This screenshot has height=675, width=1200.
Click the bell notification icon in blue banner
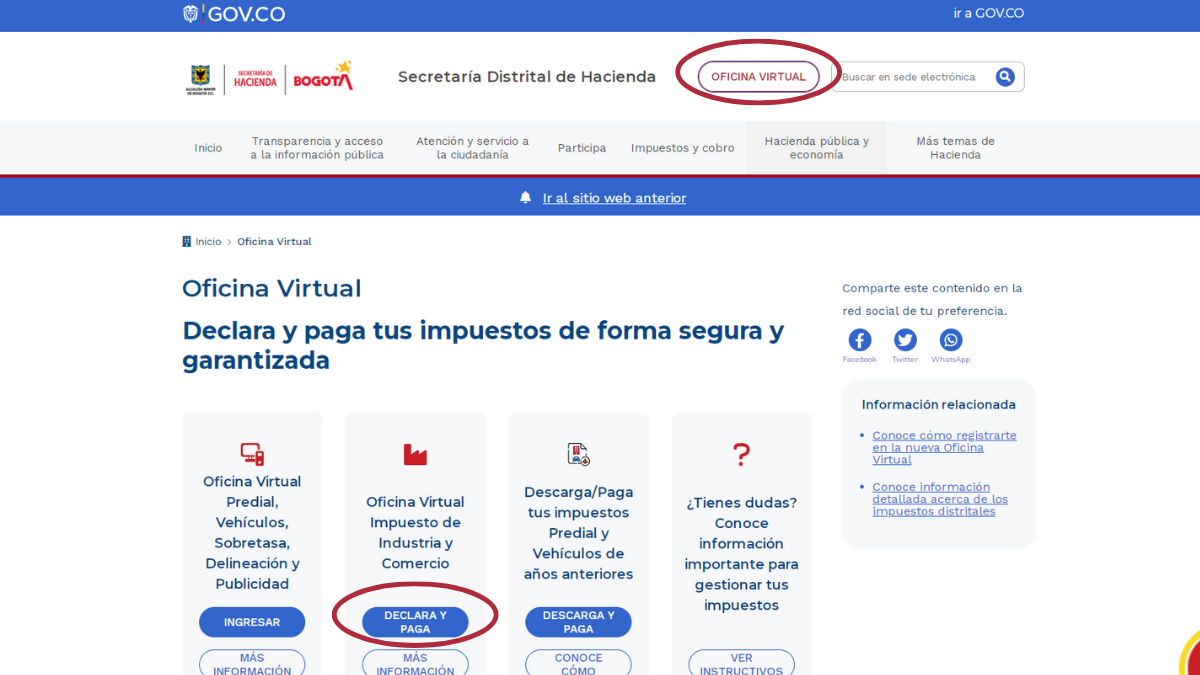526,198
